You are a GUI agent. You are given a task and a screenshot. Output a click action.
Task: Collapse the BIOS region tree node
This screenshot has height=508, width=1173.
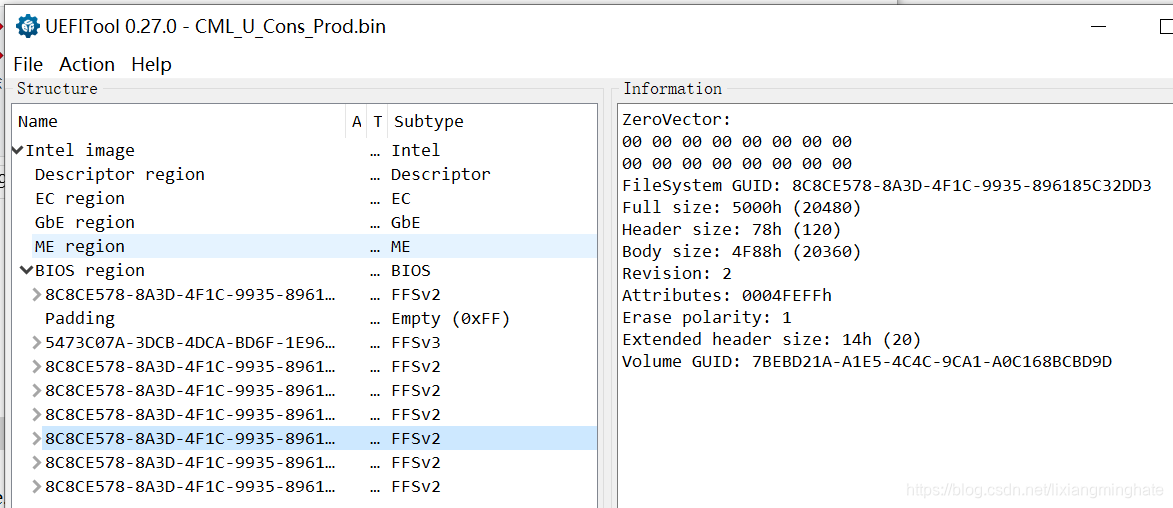click(28, 270)
